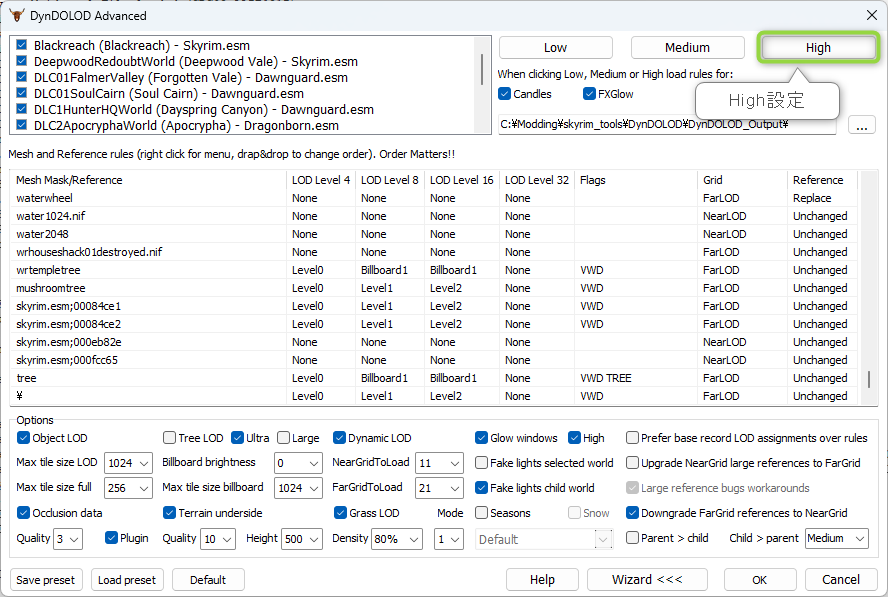Select the skyrim.esm;000eb82e rule row

(x=436, y=342)
